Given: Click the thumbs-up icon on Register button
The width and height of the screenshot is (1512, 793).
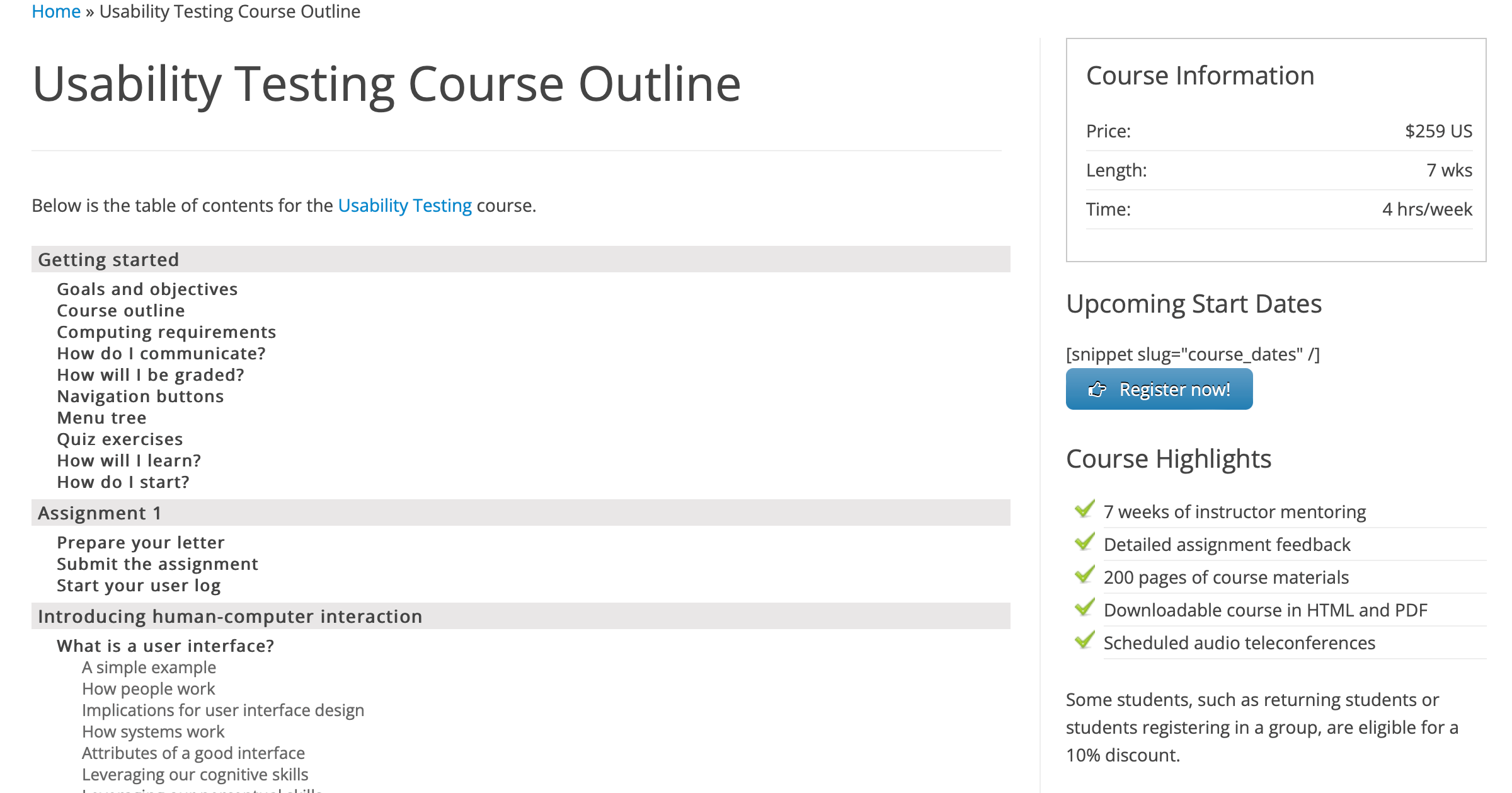Looking at the screenshot, I should [1097, 390].
